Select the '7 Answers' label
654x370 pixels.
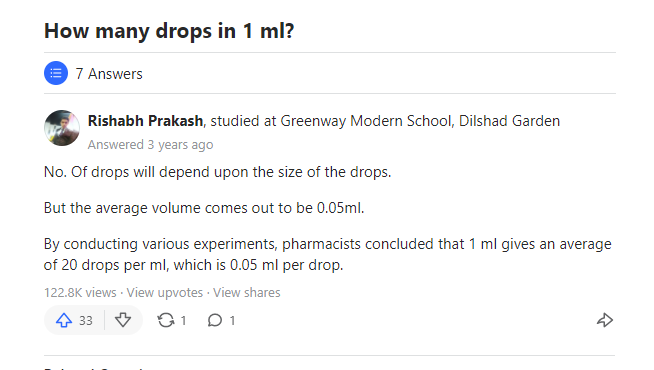109,74
